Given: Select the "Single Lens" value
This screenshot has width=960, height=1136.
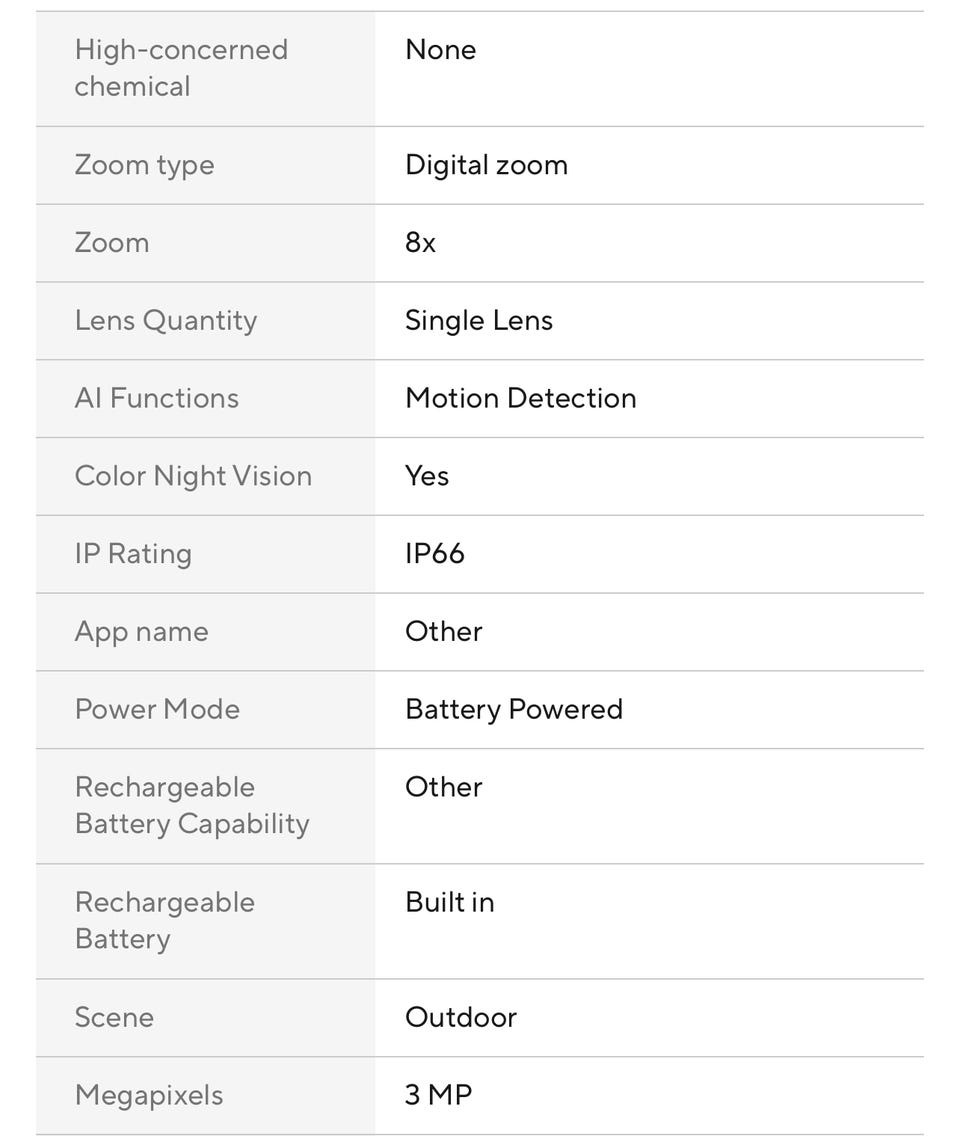Looking at the screenshot, I should pyautogui.click(x=478, y=321).
